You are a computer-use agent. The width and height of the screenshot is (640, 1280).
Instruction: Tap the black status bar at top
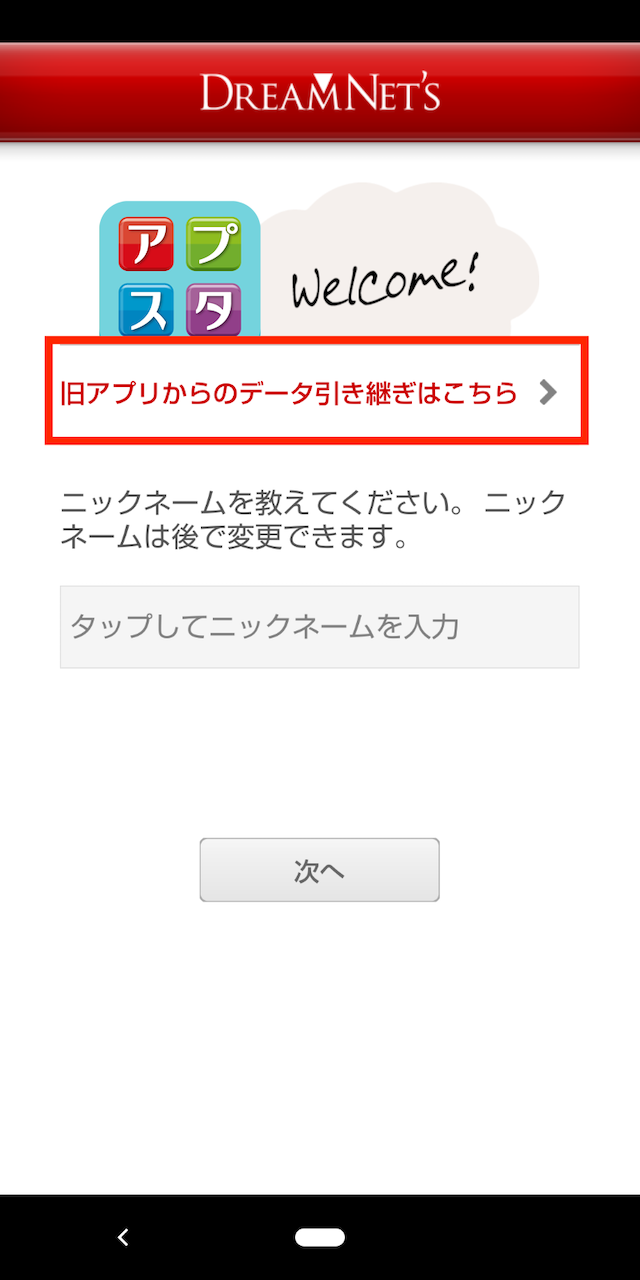[x=320, y=21]
